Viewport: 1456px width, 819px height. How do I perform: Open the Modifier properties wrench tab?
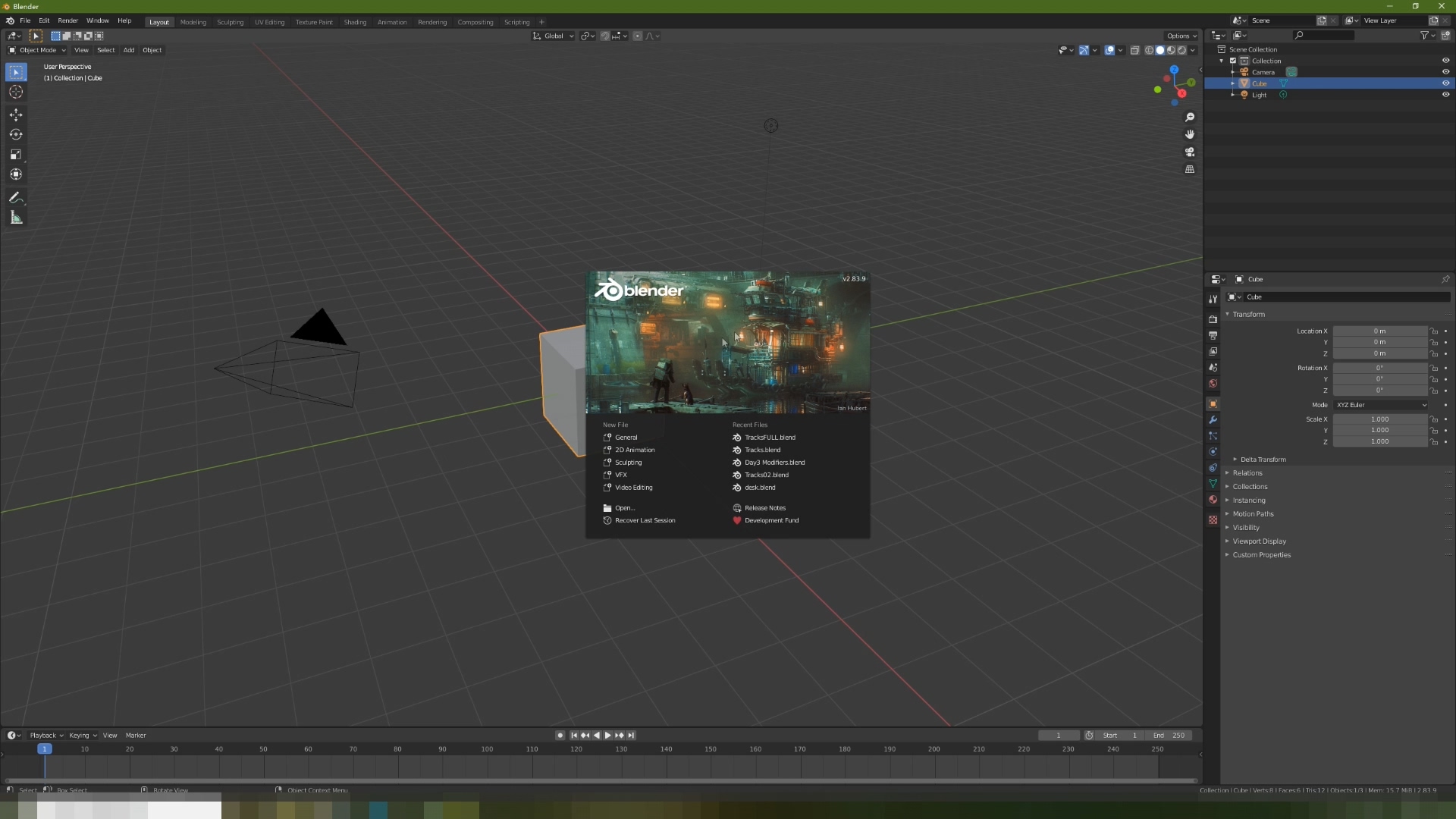click(1213, 420)
